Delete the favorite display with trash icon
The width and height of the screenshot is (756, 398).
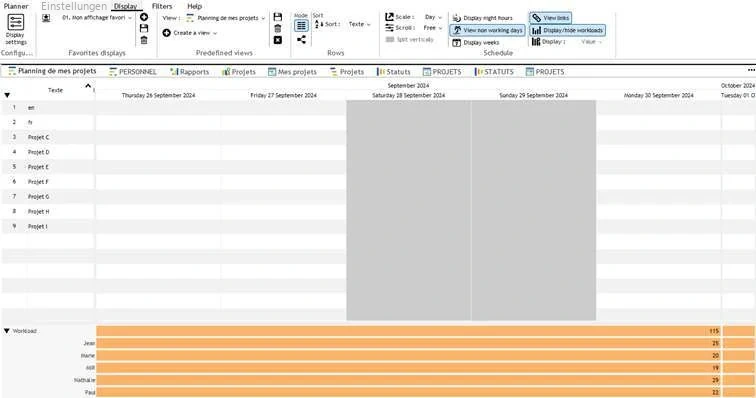pos(144,40)
